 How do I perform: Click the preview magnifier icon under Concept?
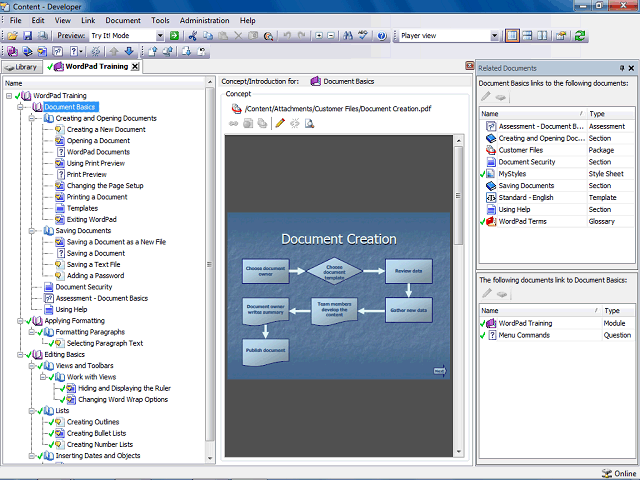309,124
